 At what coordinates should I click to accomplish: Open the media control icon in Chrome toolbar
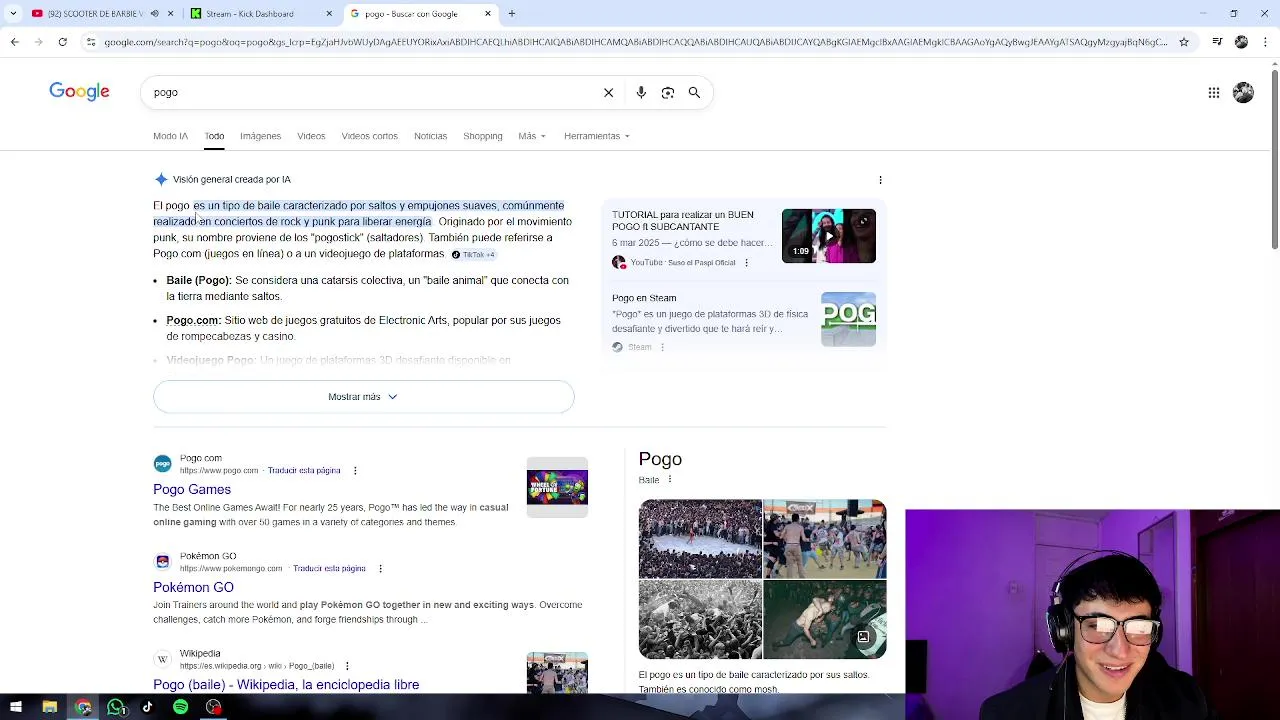coord(1217,42)
